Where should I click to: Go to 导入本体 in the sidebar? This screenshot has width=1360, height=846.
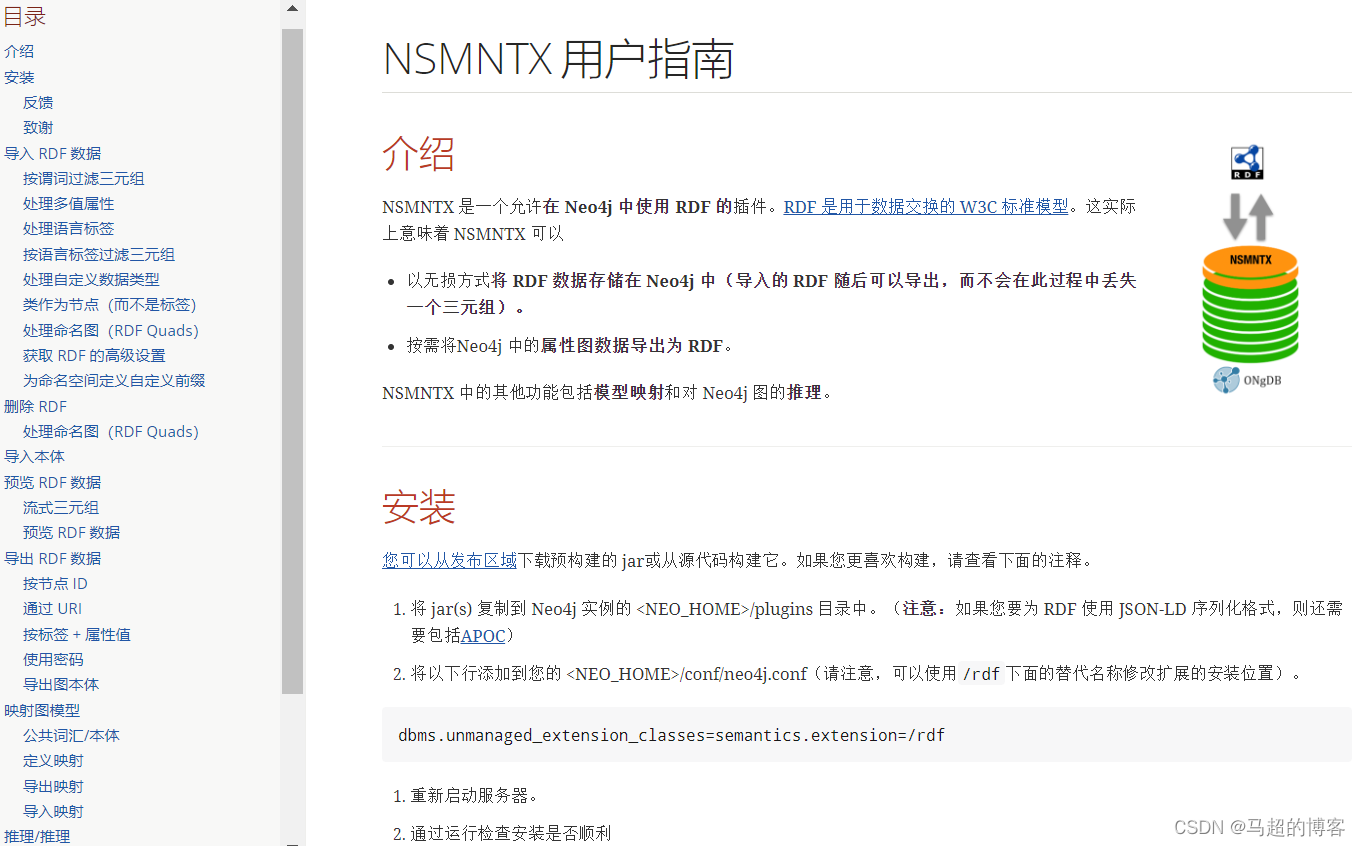34,456
